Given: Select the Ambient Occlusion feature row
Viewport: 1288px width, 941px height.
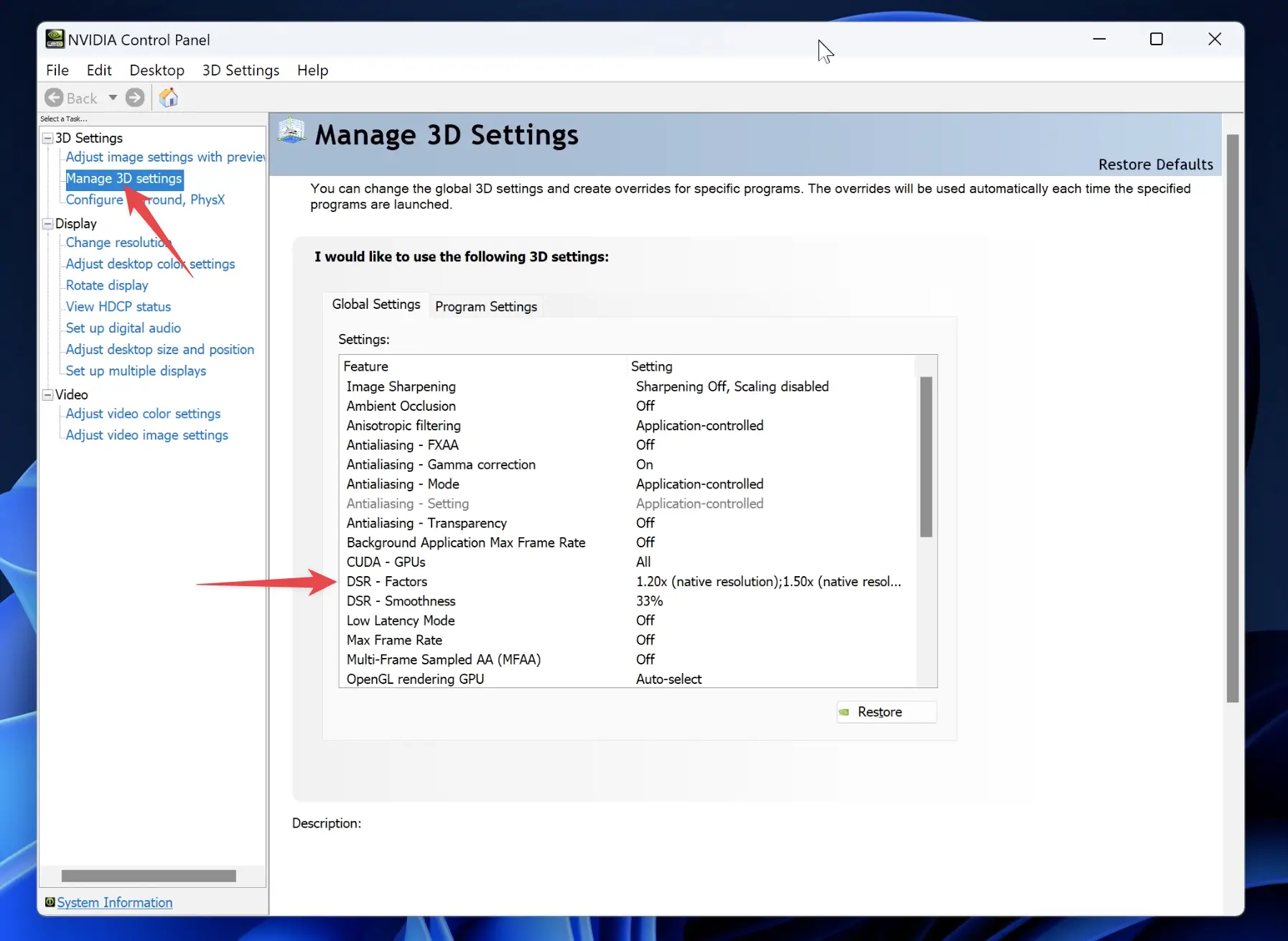Looking at the screenshot, I should pyautogui.click(x=628, y=406).
